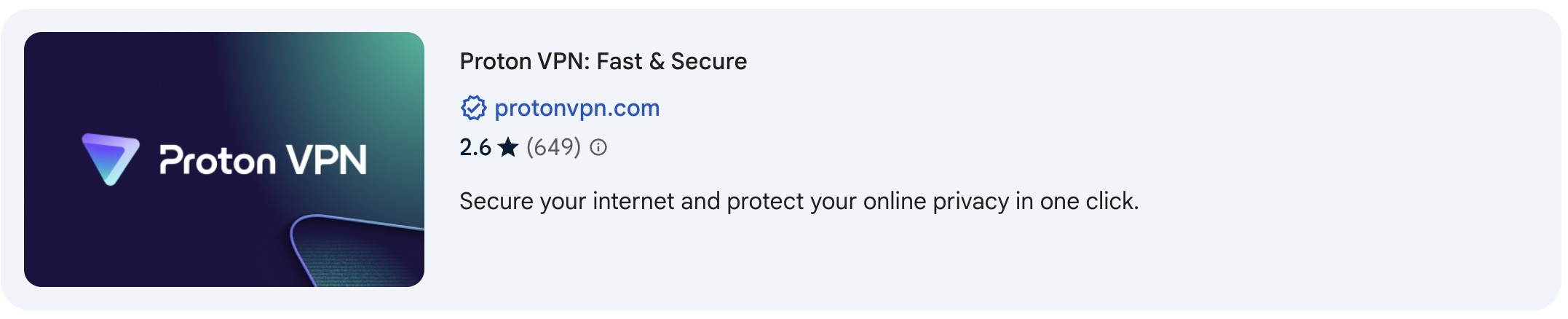Open the Proton VPN promotional thumbnail

coord(224,159)
